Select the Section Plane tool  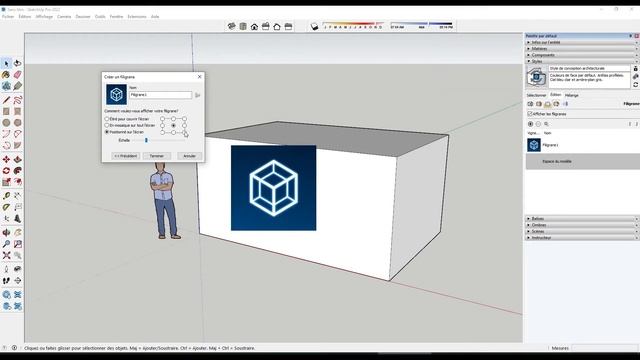[18, 281]
